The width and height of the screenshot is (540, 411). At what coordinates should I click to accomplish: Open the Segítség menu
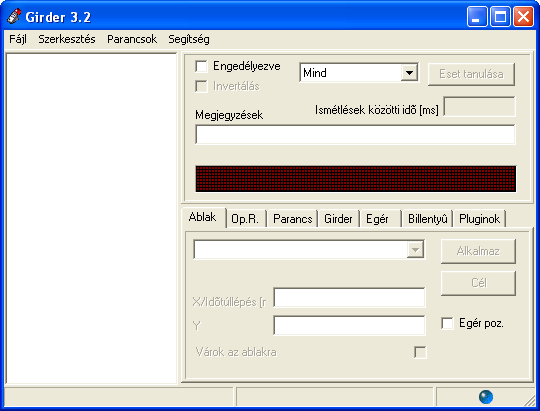pos(189,39)
